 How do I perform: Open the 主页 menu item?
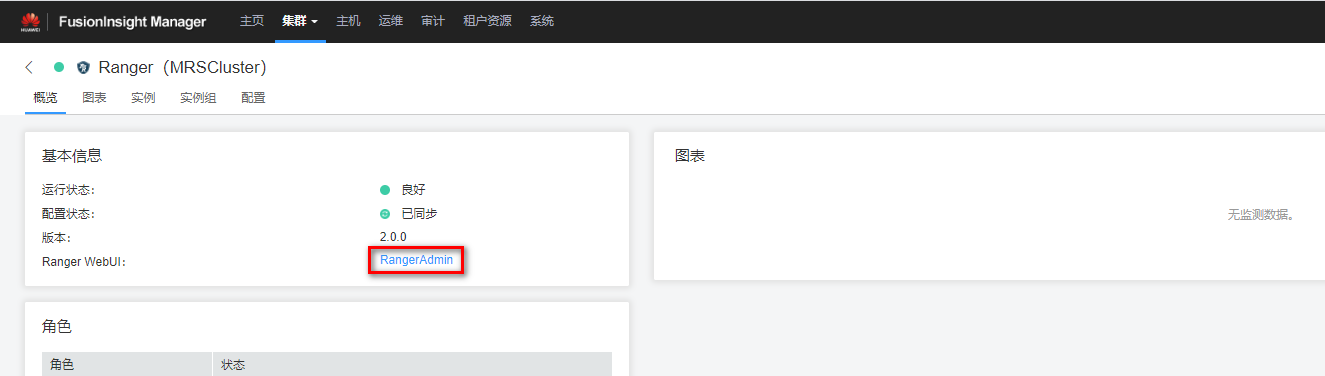(x=252, y=21)
